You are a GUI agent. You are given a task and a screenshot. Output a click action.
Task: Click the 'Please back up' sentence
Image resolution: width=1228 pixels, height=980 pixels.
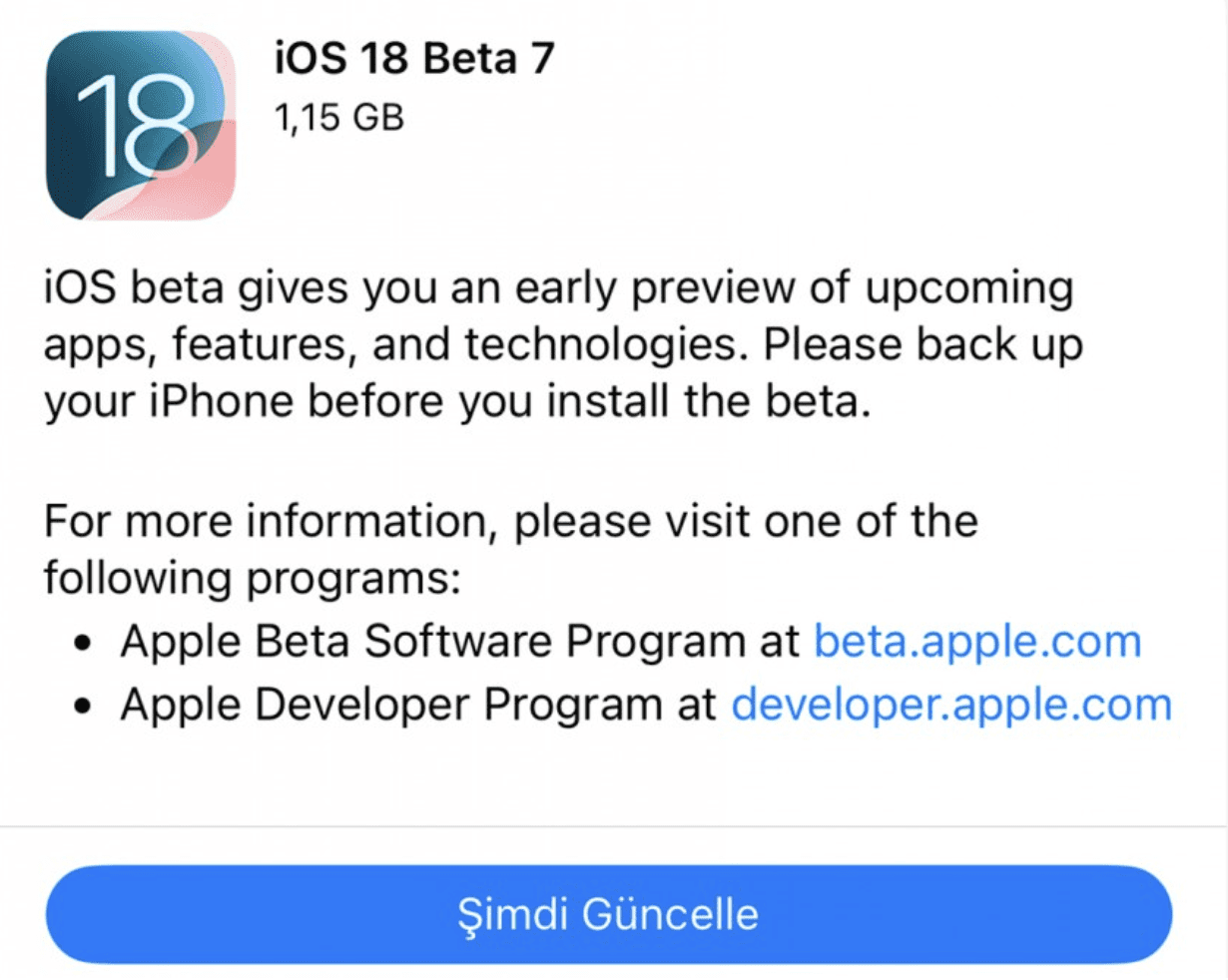[x=922, y=345]
